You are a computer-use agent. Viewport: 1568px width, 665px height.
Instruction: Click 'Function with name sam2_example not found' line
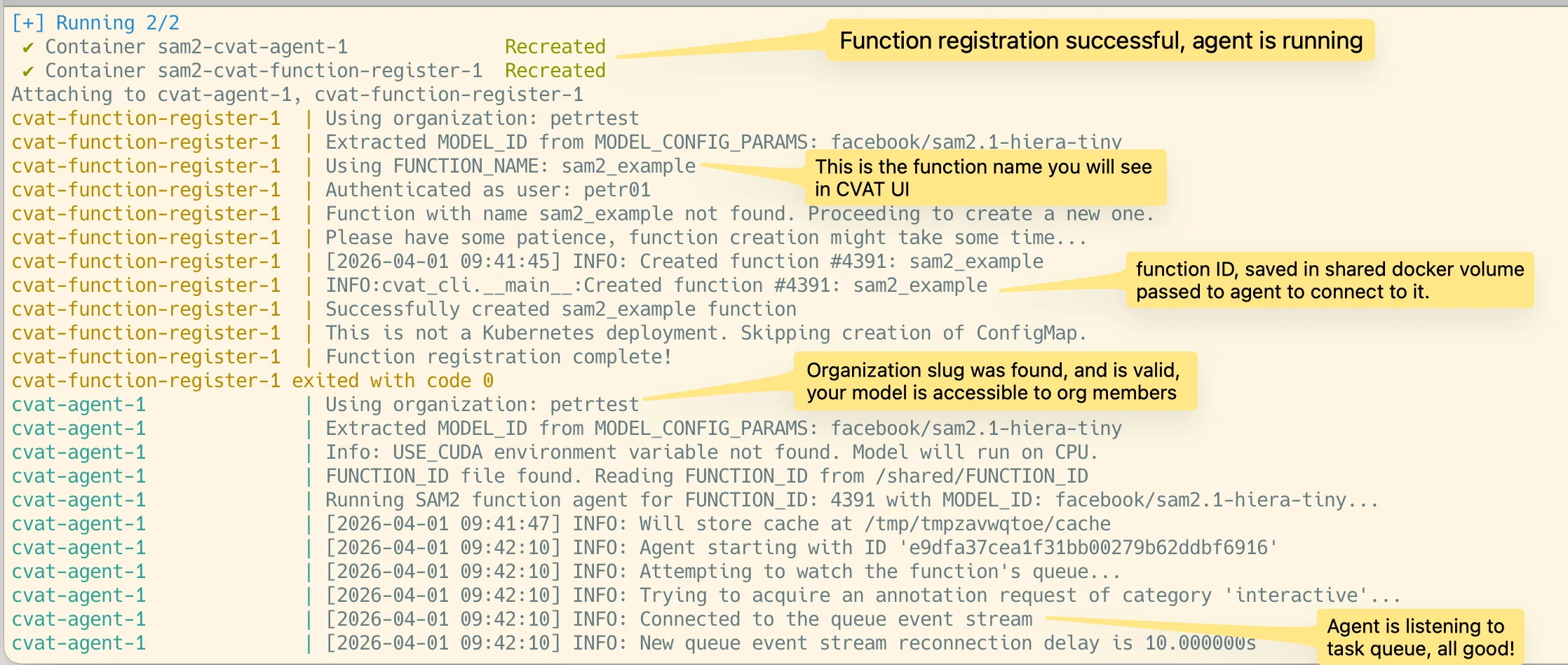click(x=740, y=214)
